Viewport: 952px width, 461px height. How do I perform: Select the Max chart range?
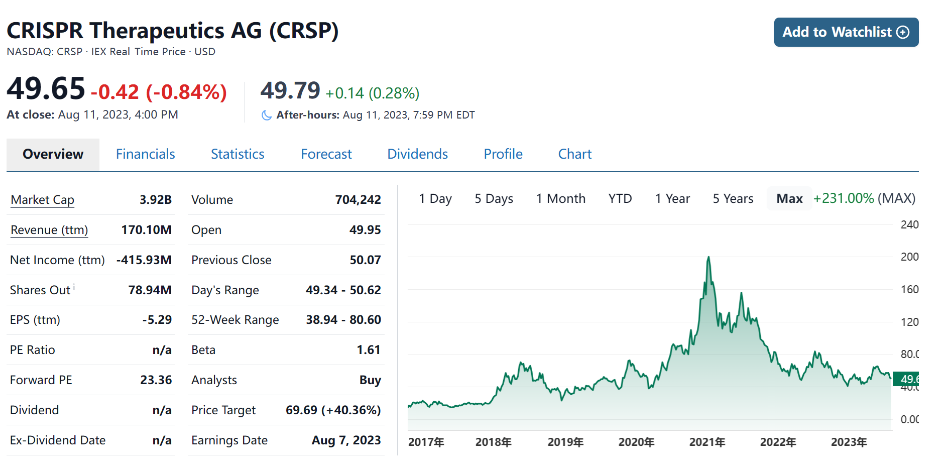coord(789,198)
